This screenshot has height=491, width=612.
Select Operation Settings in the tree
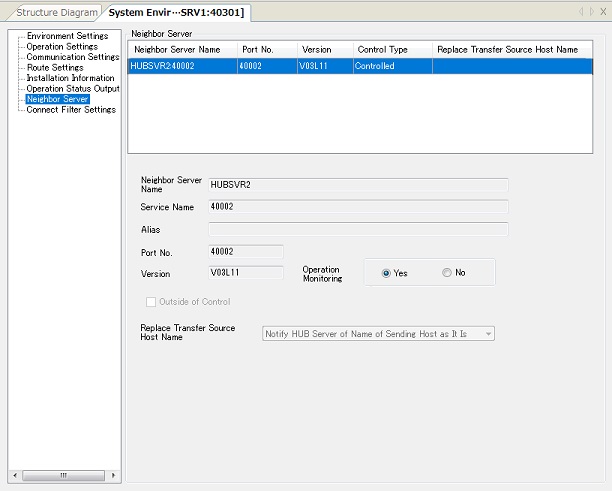(x=62, y=47)
